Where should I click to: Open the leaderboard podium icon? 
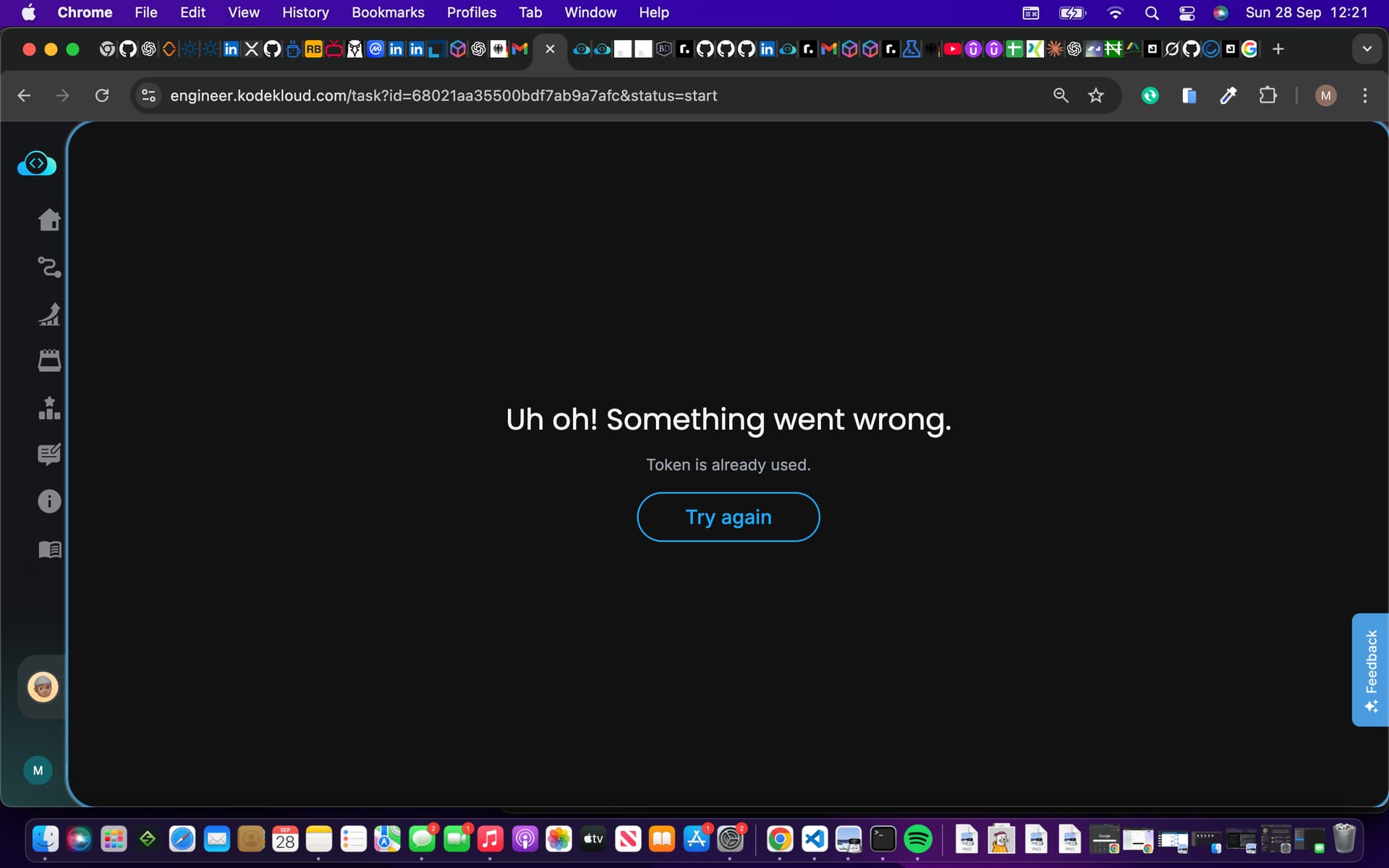pos(49,408)
